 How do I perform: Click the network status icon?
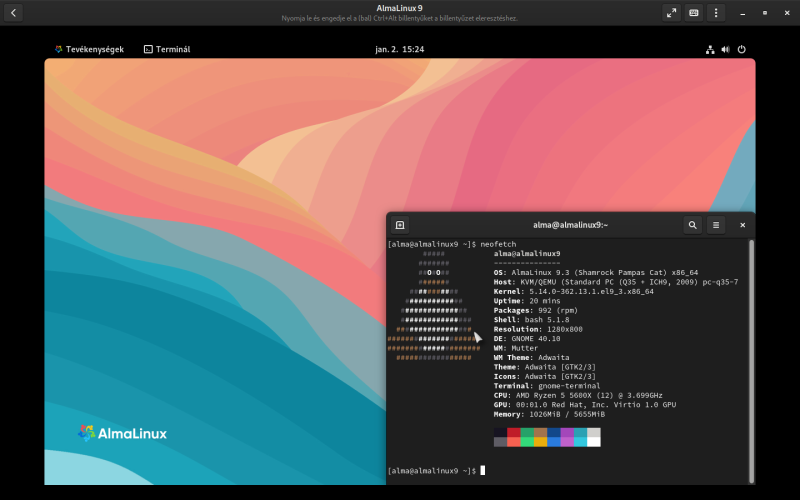pos(710,49)
